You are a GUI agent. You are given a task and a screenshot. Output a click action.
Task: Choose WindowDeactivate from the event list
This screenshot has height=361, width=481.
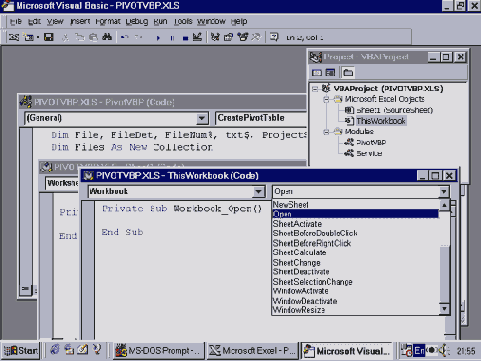tap(355, 301)
